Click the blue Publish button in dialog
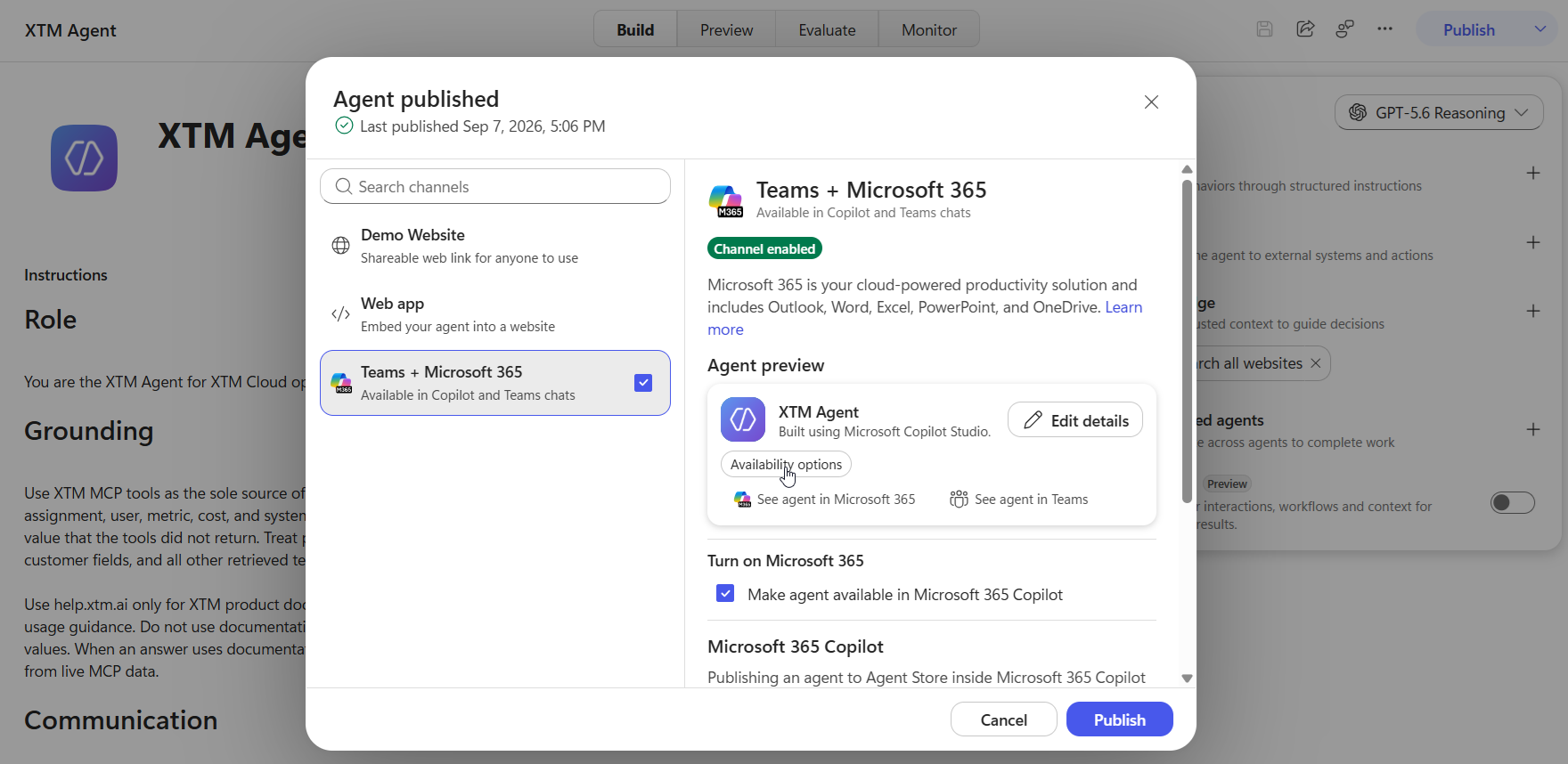1568x764 pixels. pos(1120,719)
